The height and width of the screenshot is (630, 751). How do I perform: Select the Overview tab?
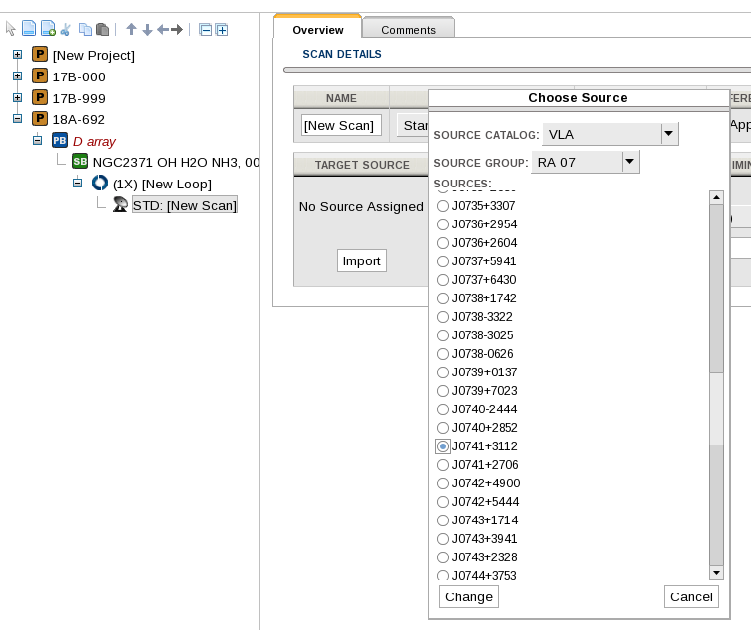317,30
